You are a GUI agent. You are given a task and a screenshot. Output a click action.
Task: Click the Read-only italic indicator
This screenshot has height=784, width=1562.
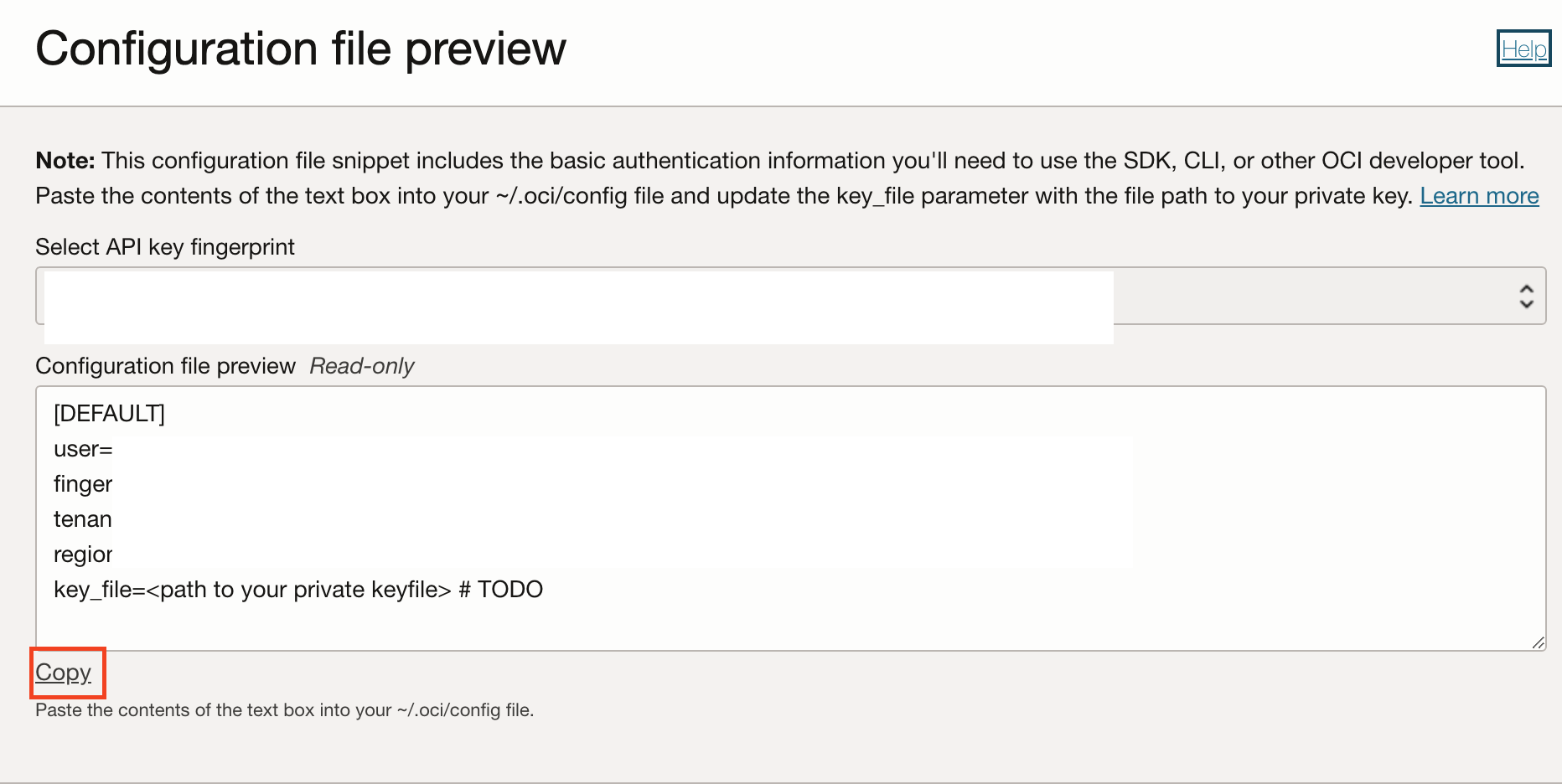[362, 366]
